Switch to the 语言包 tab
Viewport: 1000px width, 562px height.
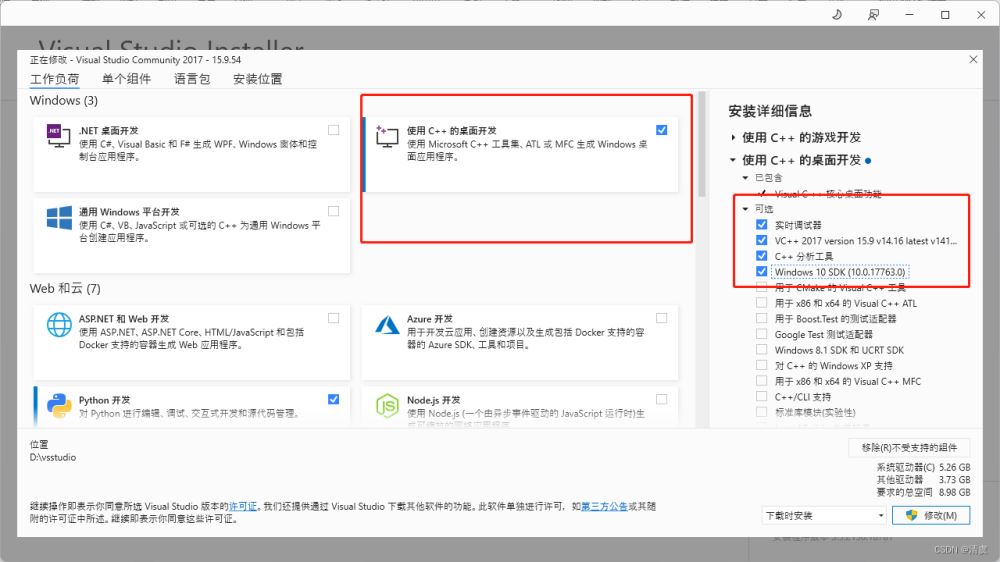[x=192, y=79]
